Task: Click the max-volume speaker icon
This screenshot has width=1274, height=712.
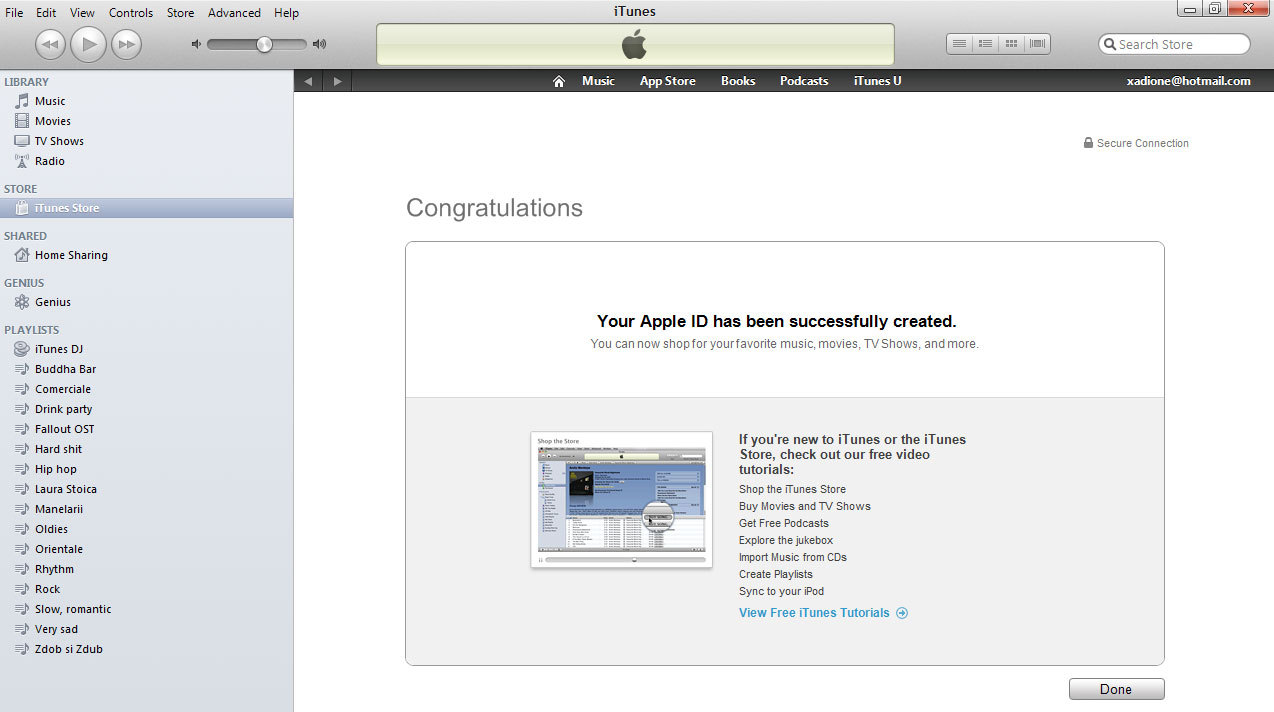Action: coord(319,44)
